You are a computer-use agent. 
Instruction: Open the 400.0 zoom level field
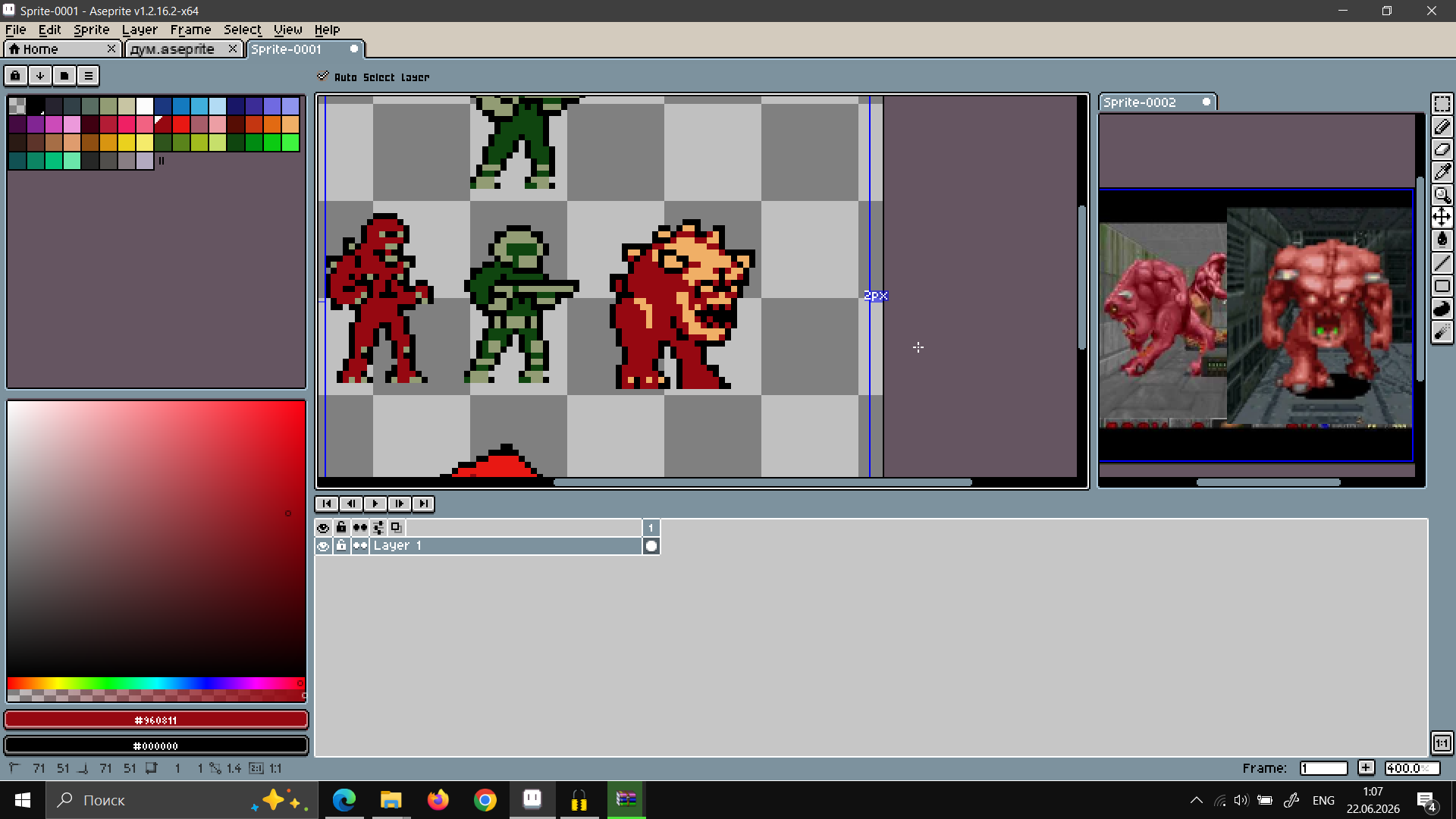[1411, 768]
